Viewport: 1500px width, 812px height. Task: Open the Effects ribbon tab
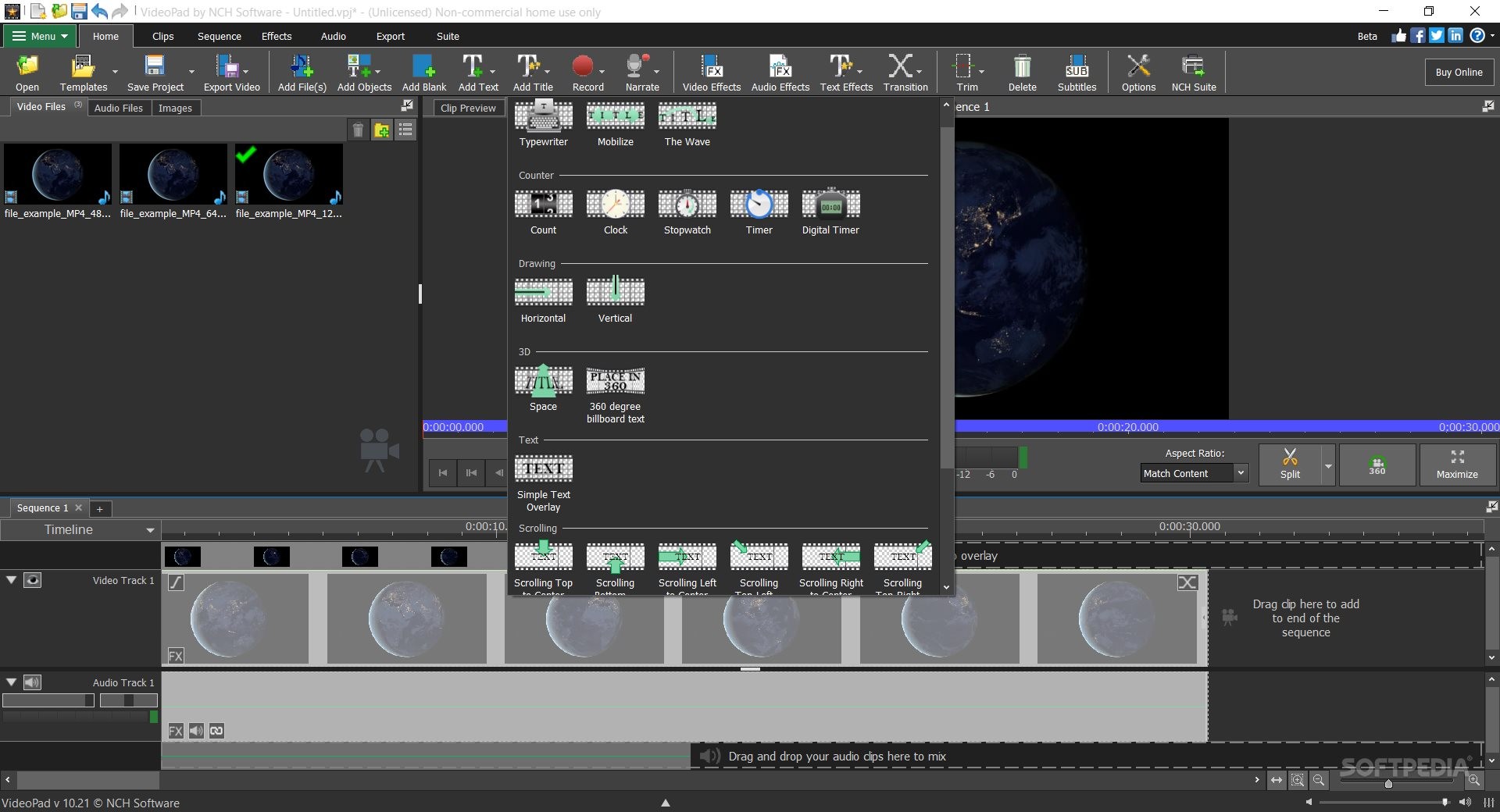(x=276, y=36)
